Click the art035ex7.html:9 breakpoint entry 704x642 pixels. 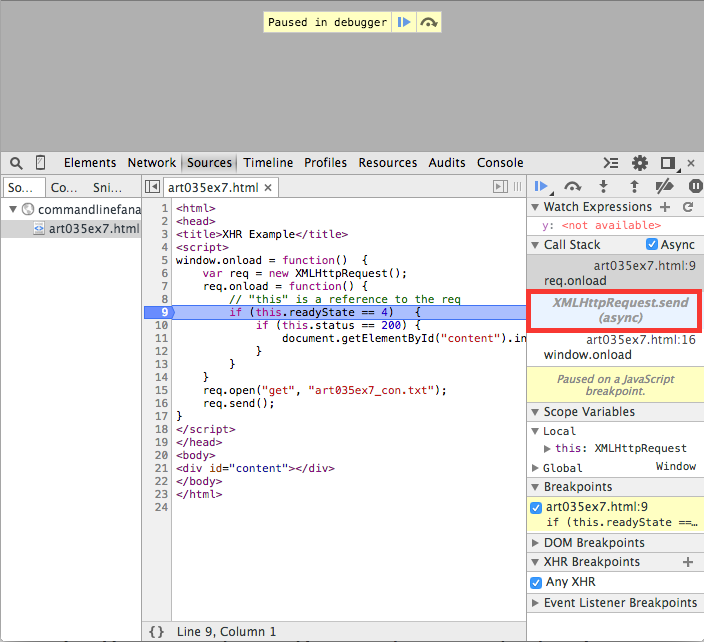click(615, 514)
